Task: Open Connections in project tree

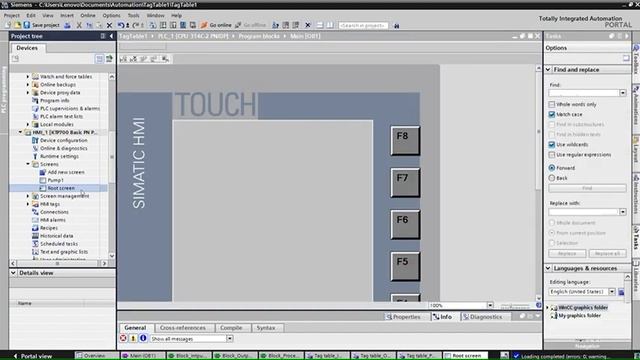Action: pos(54,212)
